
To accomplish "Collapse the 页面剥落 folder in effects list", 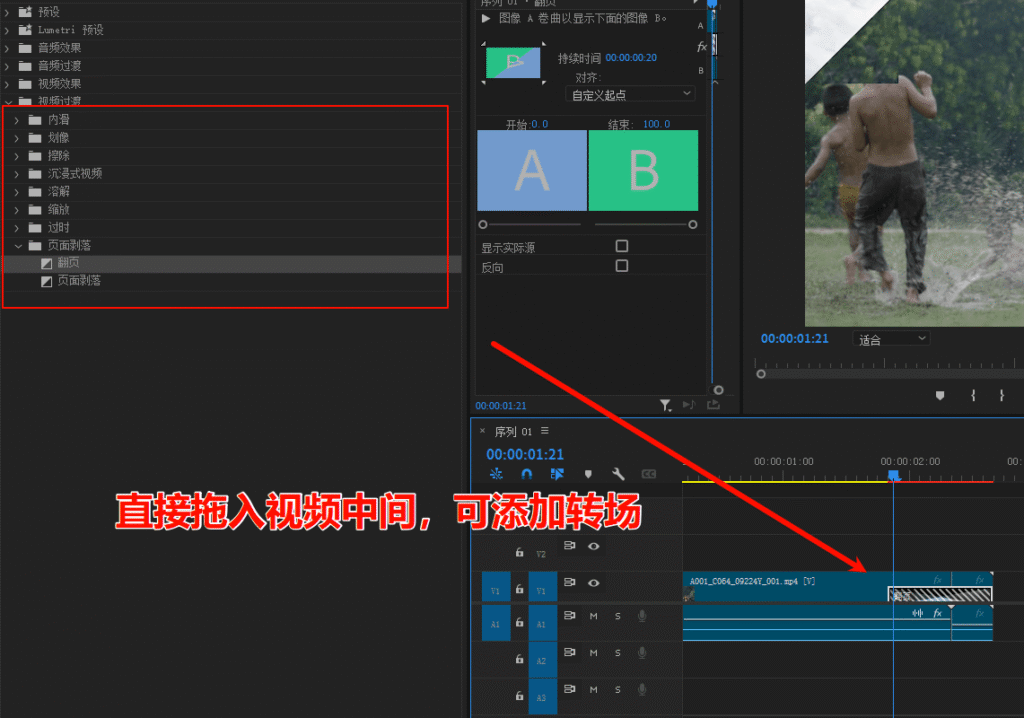I will pyautogui.click(x=18, y=245).
